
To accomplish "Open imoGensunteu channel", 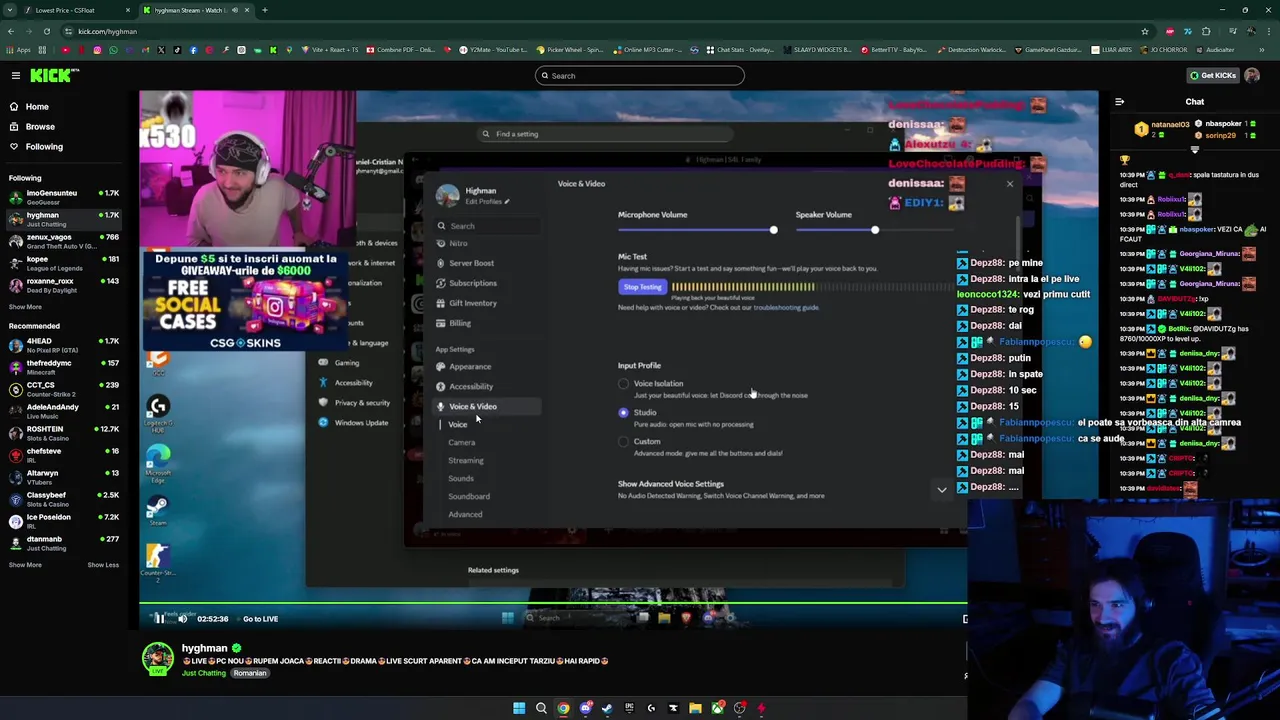I will point(65,197).
